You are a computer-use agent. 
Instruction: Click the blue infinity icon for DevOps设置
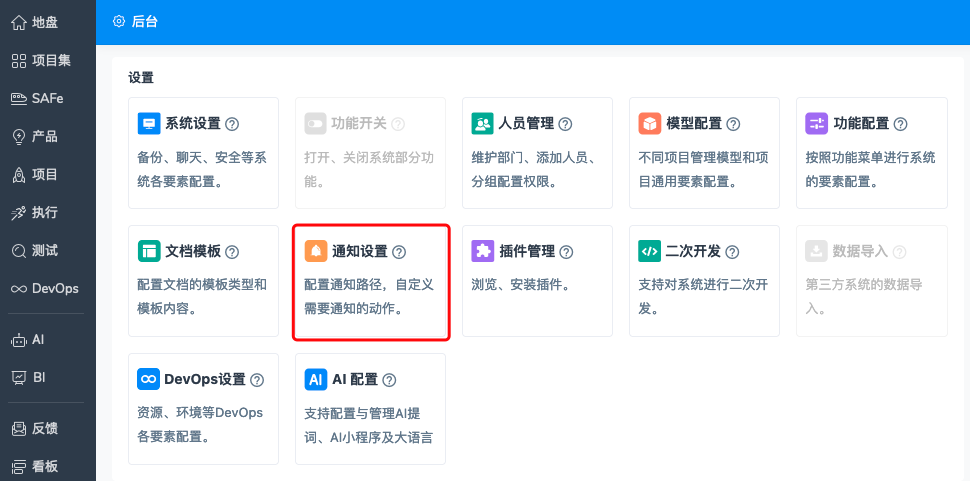pos(149,380)
